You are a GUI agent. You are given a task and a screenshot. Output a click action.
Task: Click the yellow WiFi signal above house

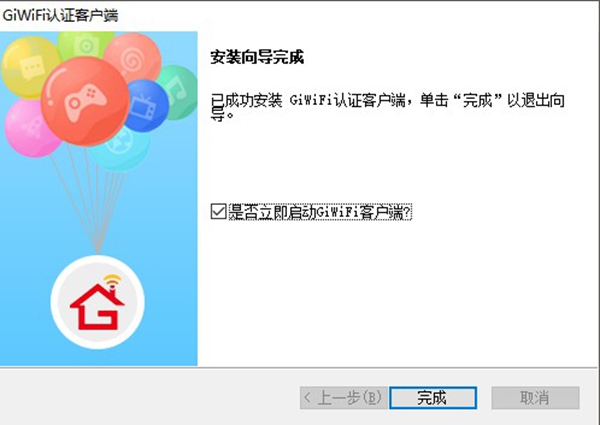(111, 280)
